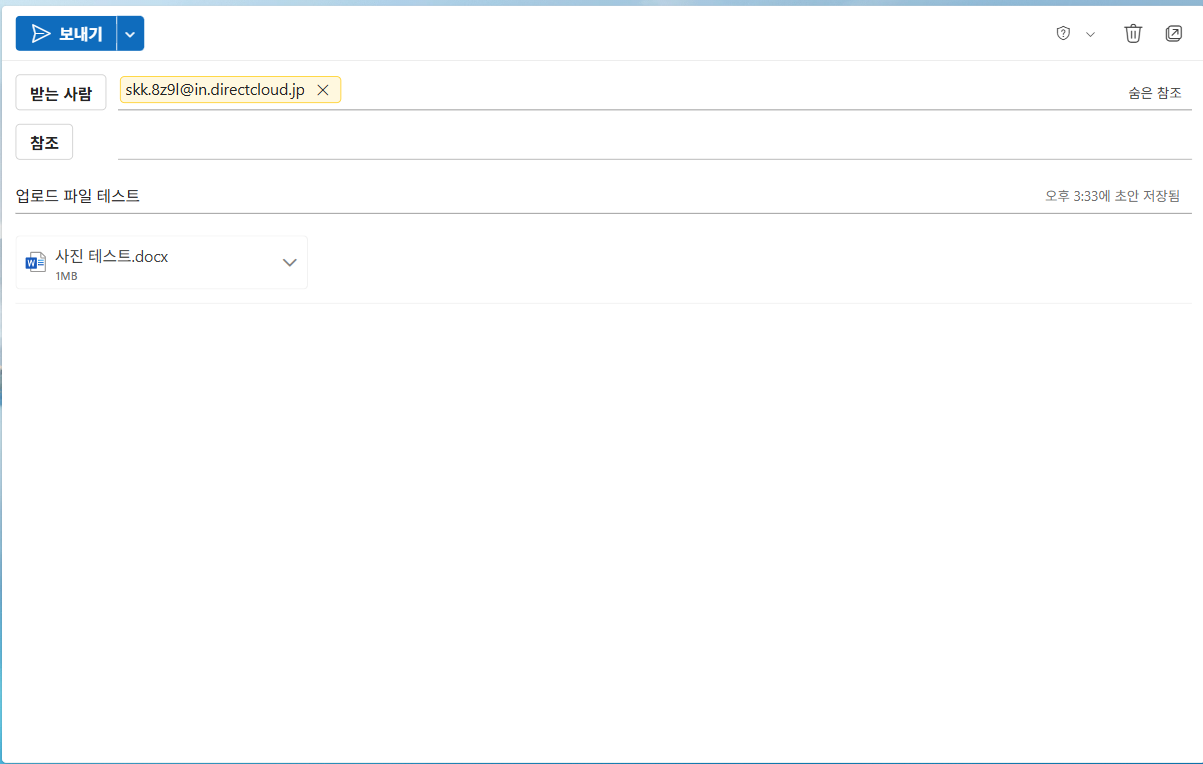Viewport: 1203px width, 764px height.
Task: Open the send options dropdown arrow
Action: click(x=130, y=34)
